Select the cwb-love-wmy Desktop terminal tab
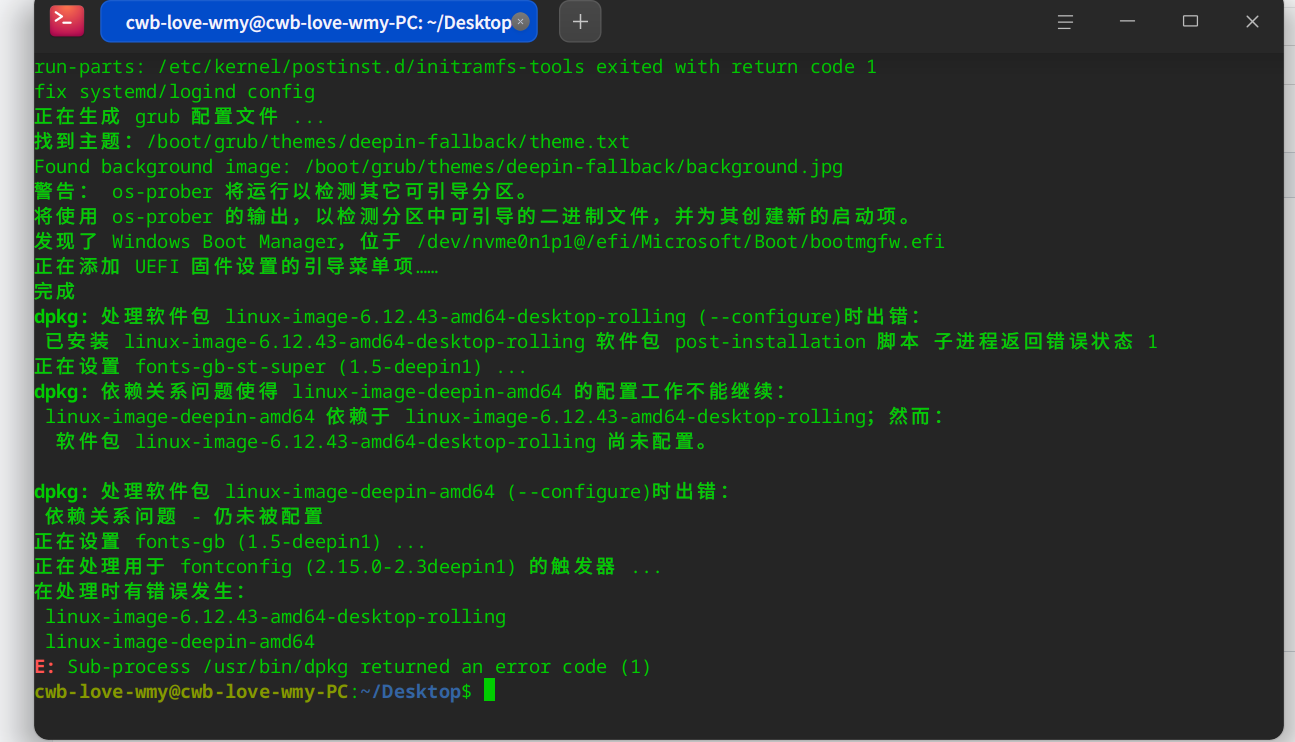The width and height of the screenshot is (1295, 742). [x=319, y=22]
